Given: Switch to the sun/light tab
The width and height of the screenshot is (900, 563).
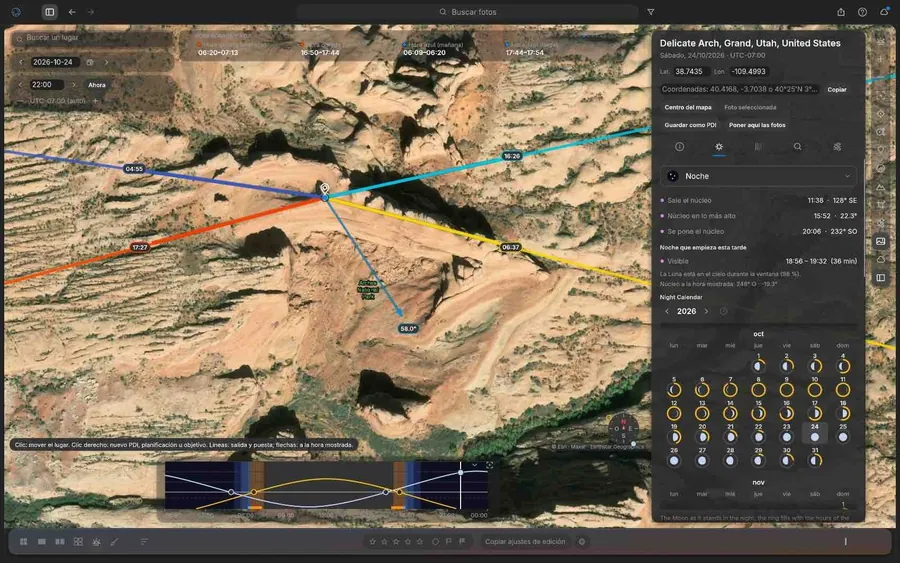Looking at the screenshot, I should pos(719,147).
